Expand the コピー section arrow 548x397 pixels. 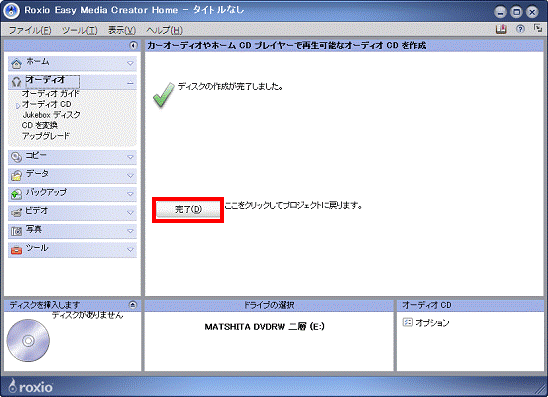(130, 157)
